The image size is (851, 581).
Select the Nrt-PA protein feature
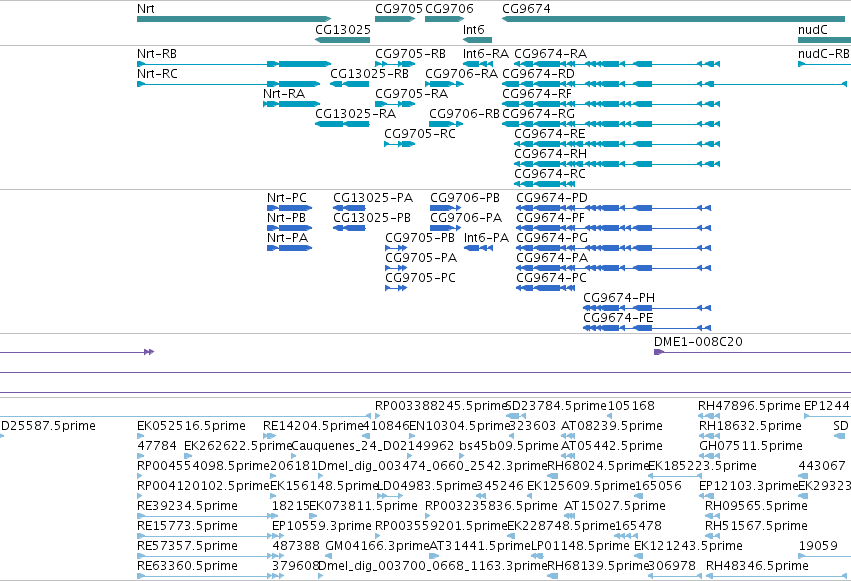[x=289, y=248]
